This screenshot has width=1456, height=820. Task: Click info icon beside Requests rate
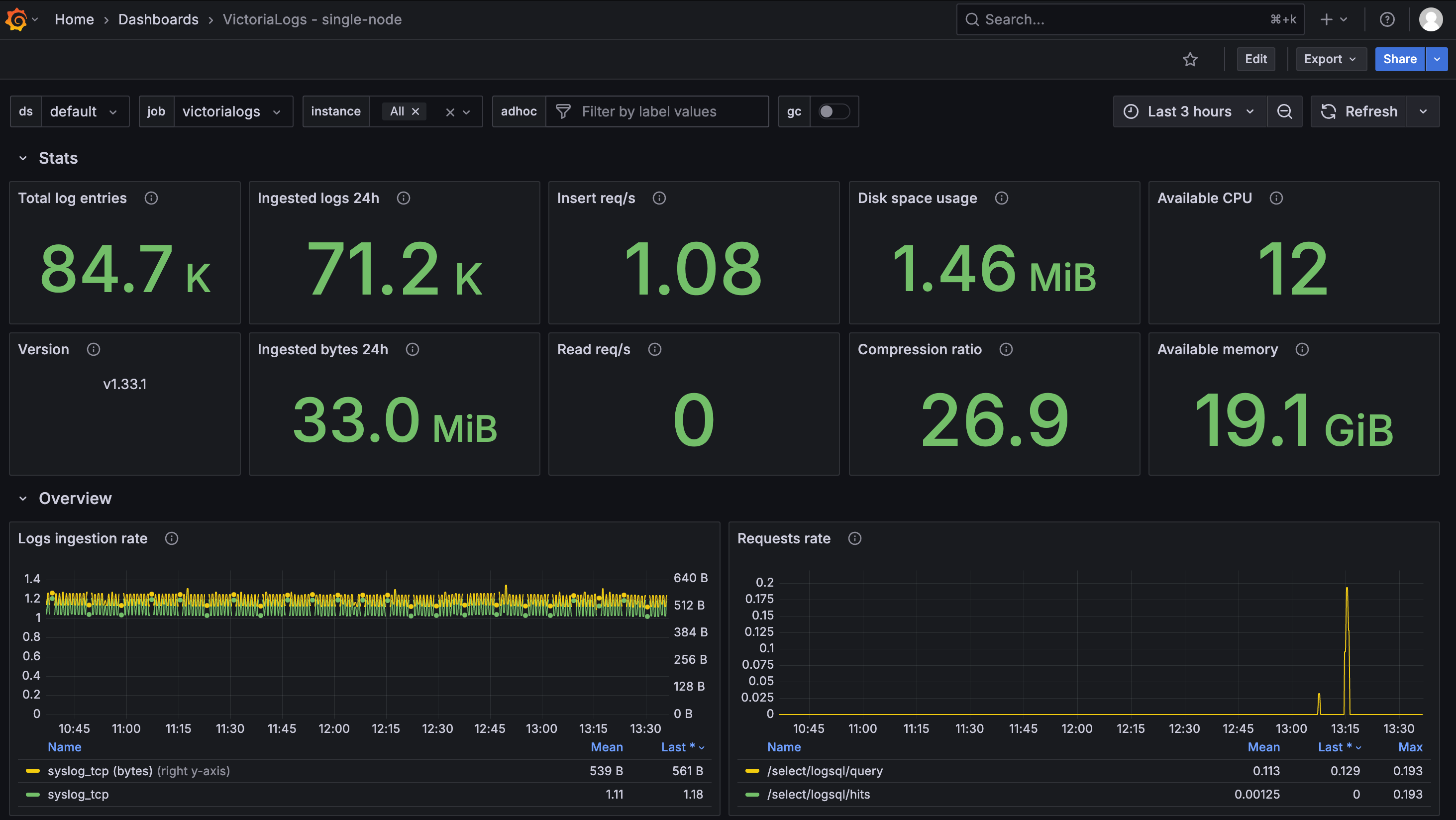[x=854, y=538]
